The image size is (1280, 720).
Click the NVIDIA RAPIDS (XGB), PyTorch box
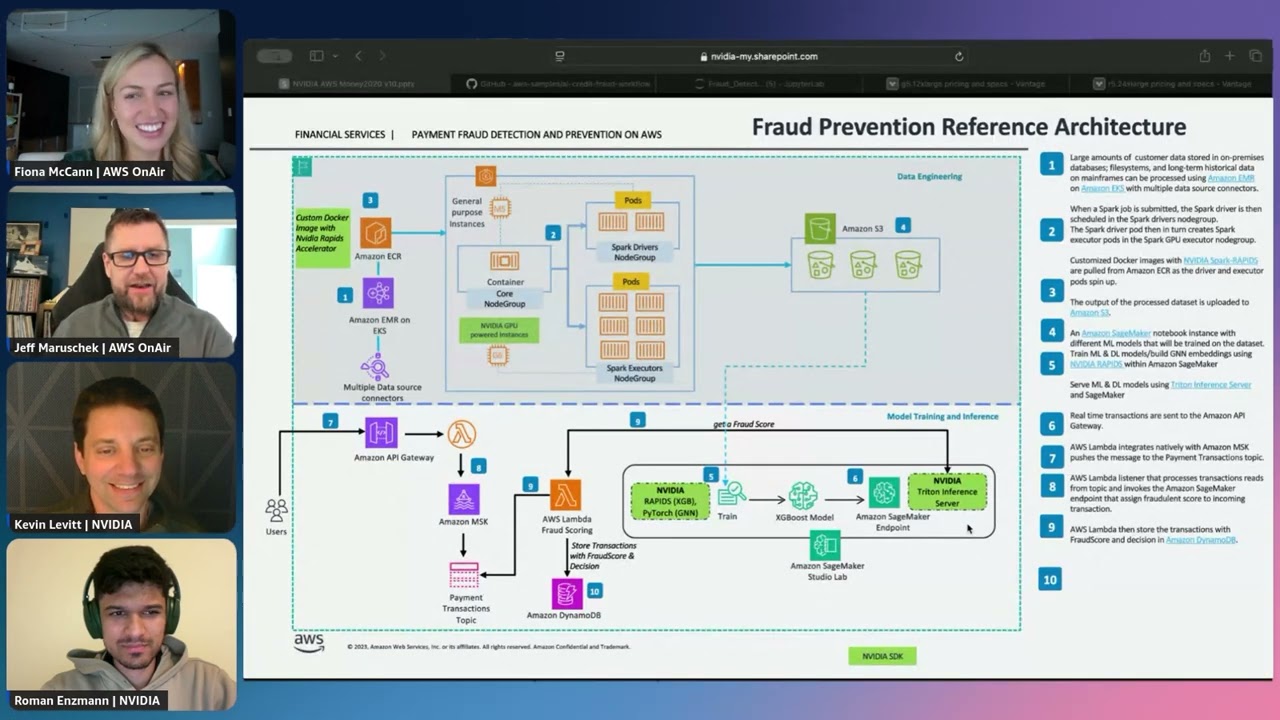tap(670, 502)
